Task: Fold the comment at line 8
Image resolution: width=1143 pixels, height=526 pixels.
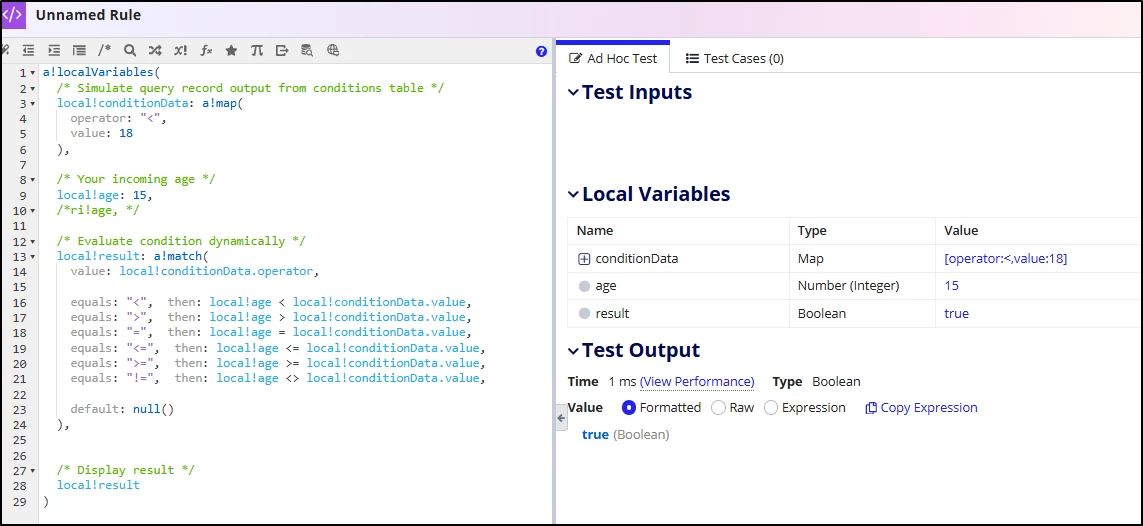Action: (33, 180)
